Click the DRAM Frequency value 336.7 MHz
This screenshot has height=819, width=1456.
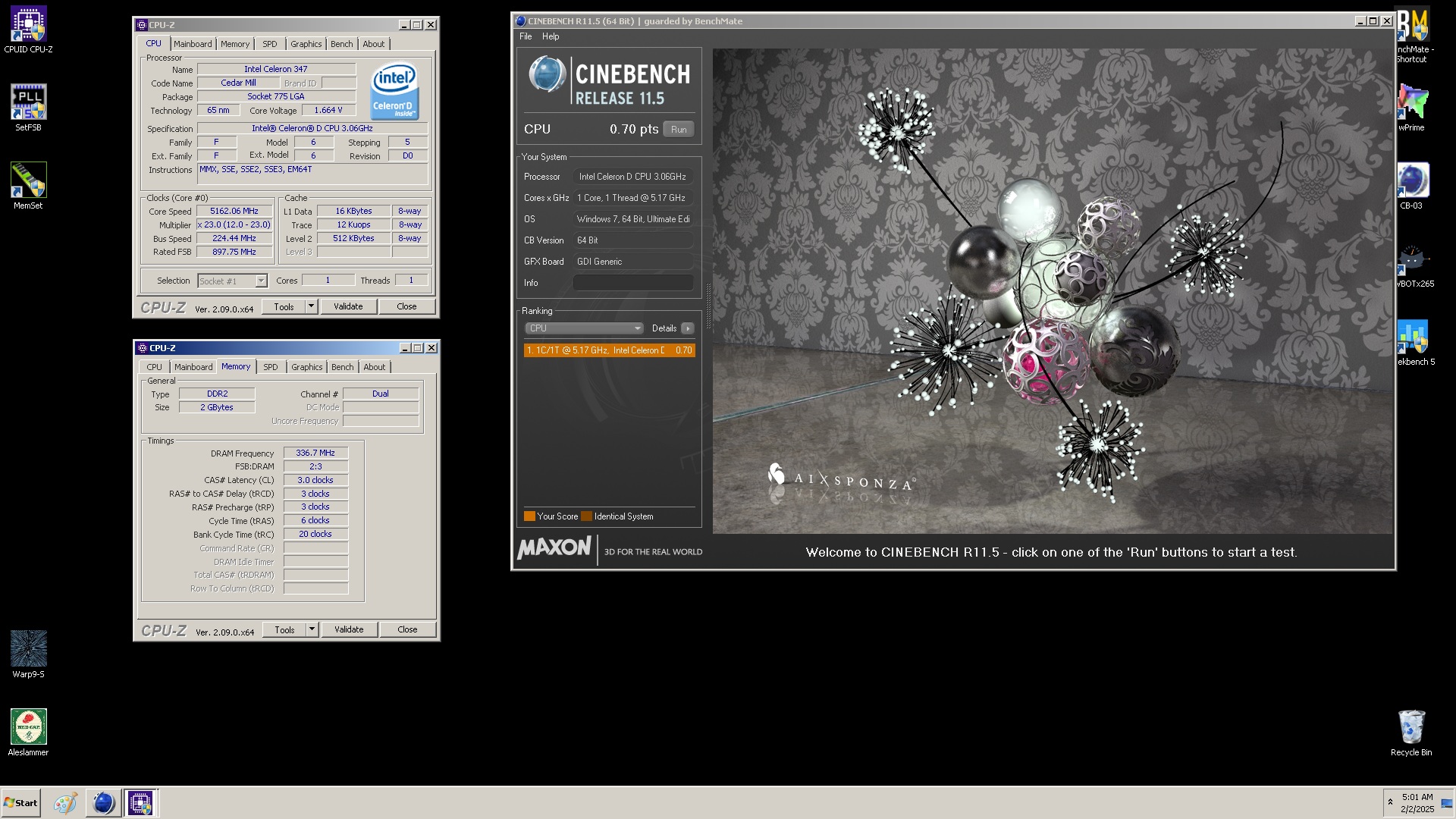coord(315,453)
